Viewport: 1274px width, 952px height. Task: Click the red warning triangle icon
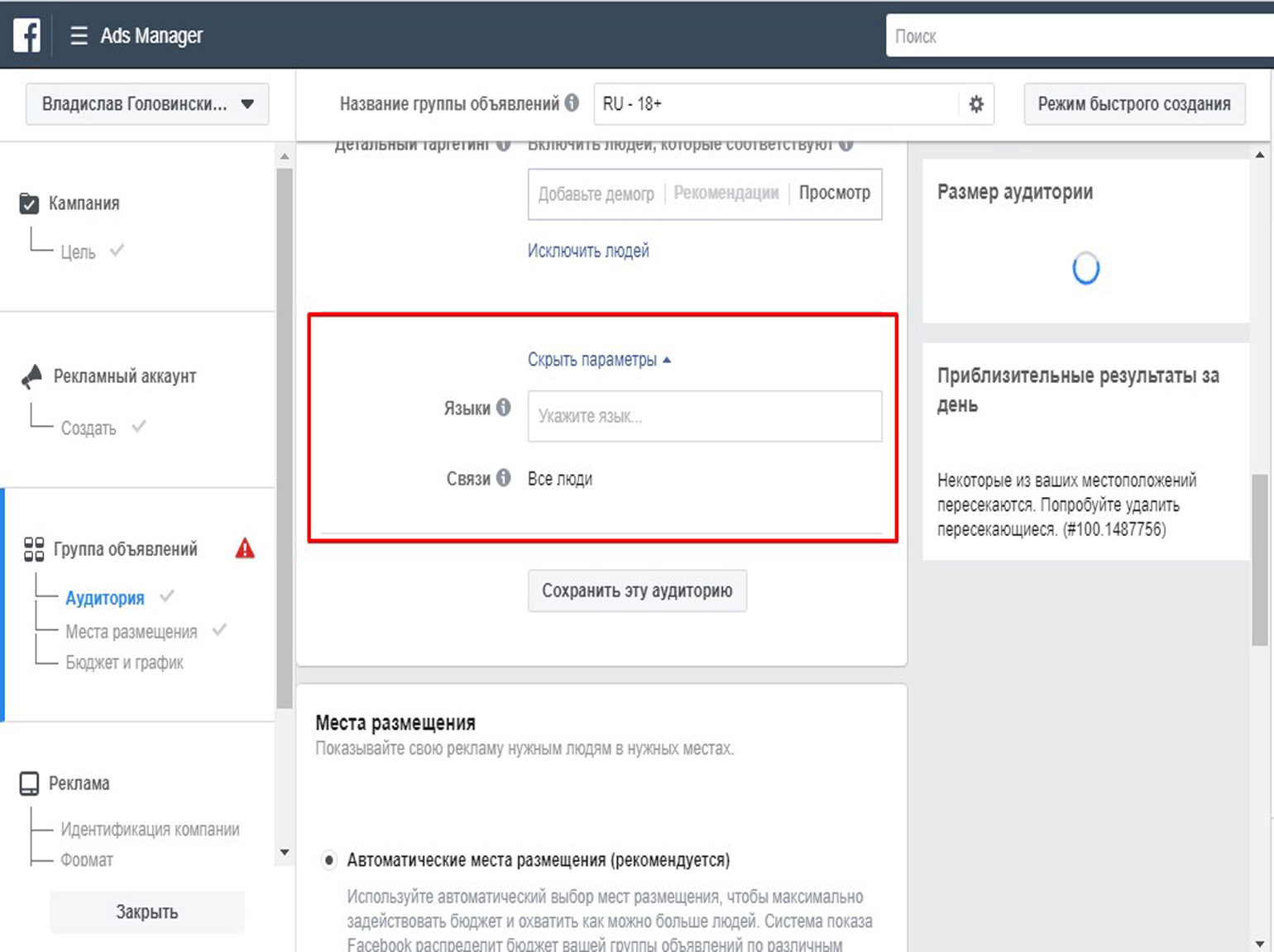(245, 548)
